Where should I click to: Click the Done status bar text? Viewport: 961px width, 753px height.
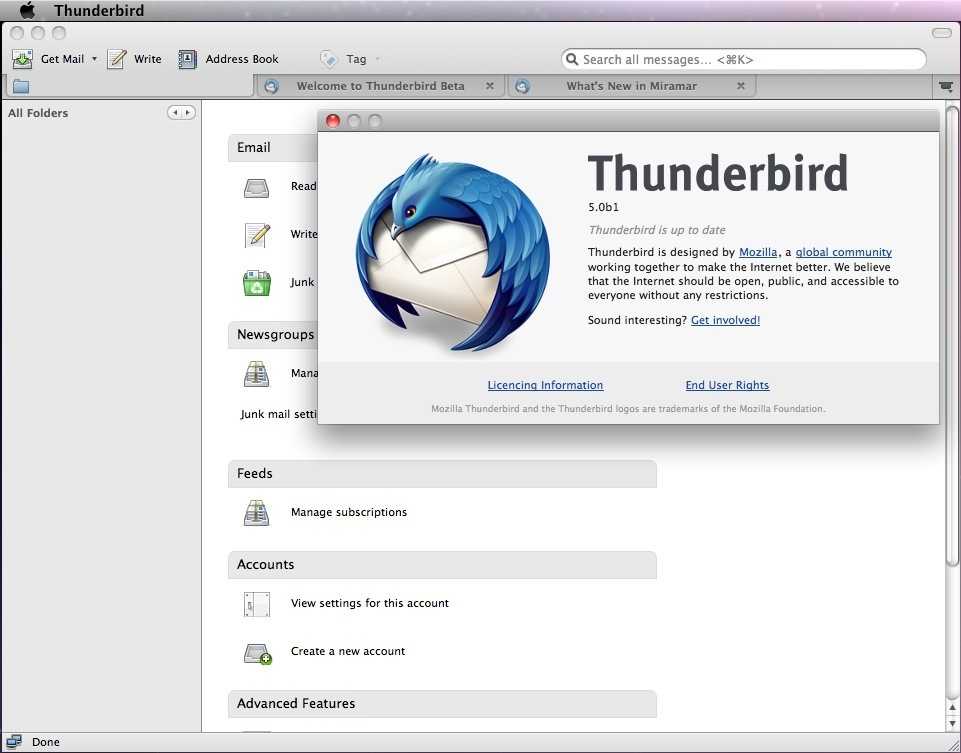pos(46,742)
